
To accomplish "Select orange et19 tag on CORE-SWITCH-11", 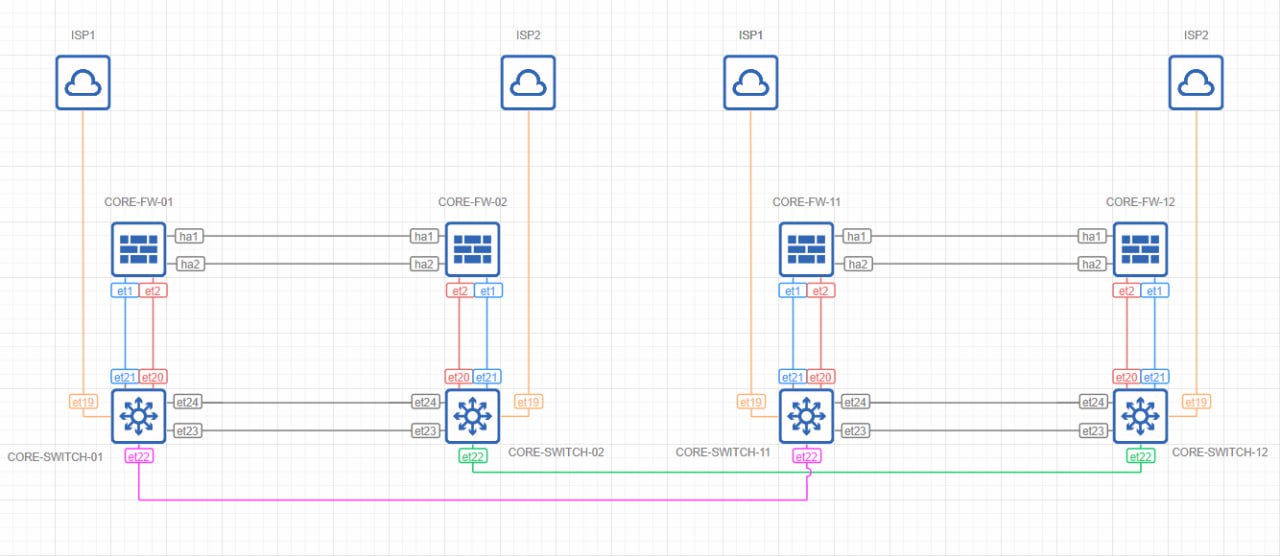I will point(751,402).
